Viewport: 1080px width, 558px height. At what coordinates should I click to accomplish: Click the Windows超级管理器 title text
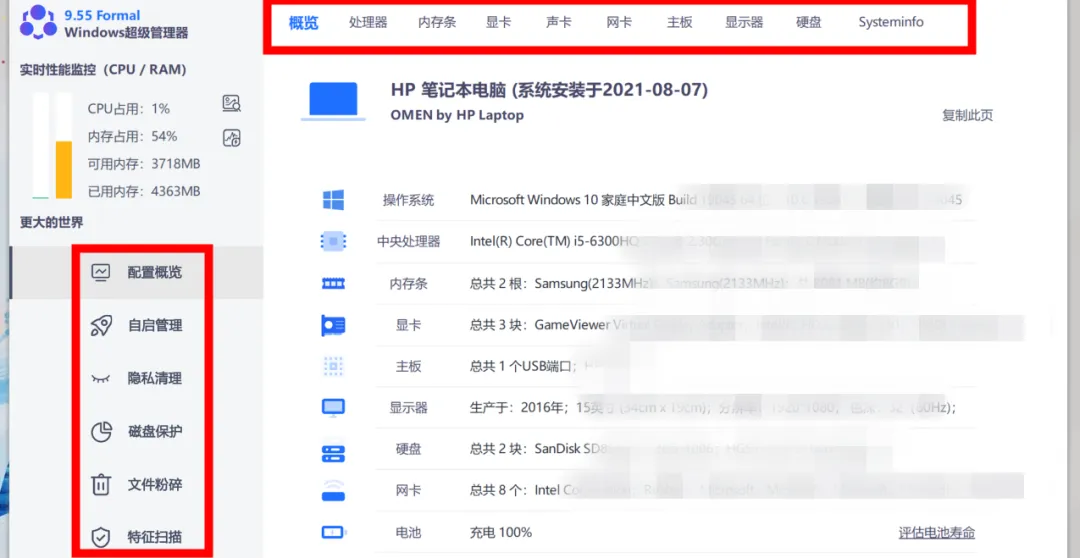126,33
